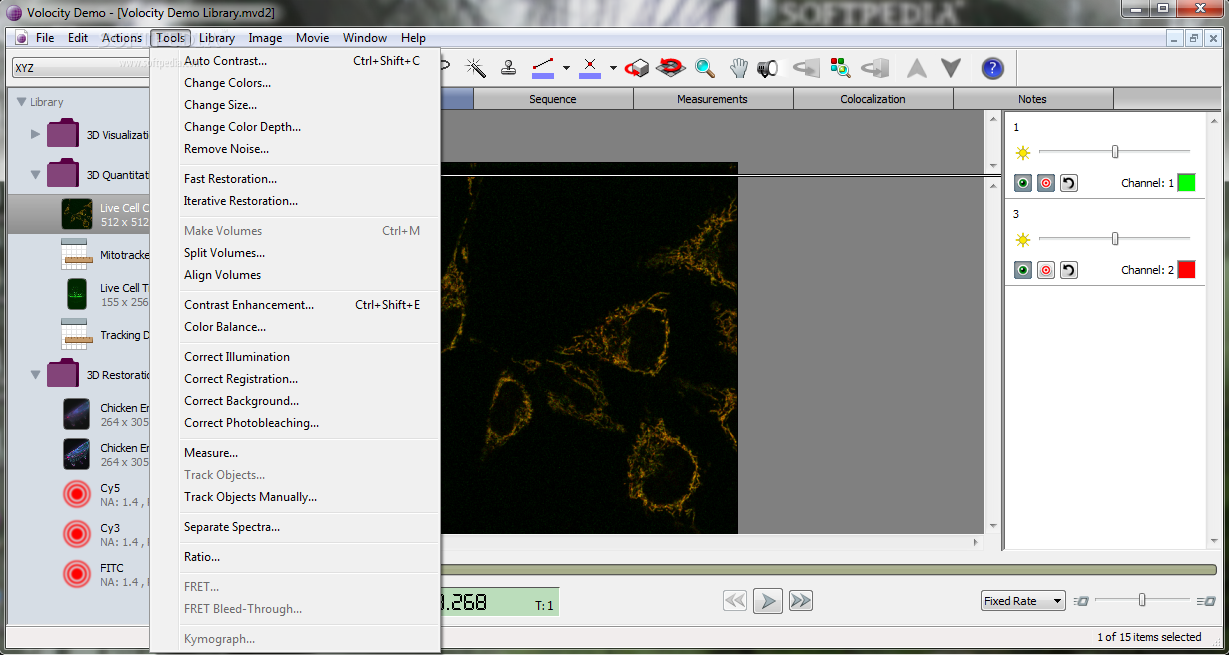Image resolution: width=1229 pixels, height=655 pixels.
Task: Open point tool dropdown arrow
Action: click(x=613, y=68)
